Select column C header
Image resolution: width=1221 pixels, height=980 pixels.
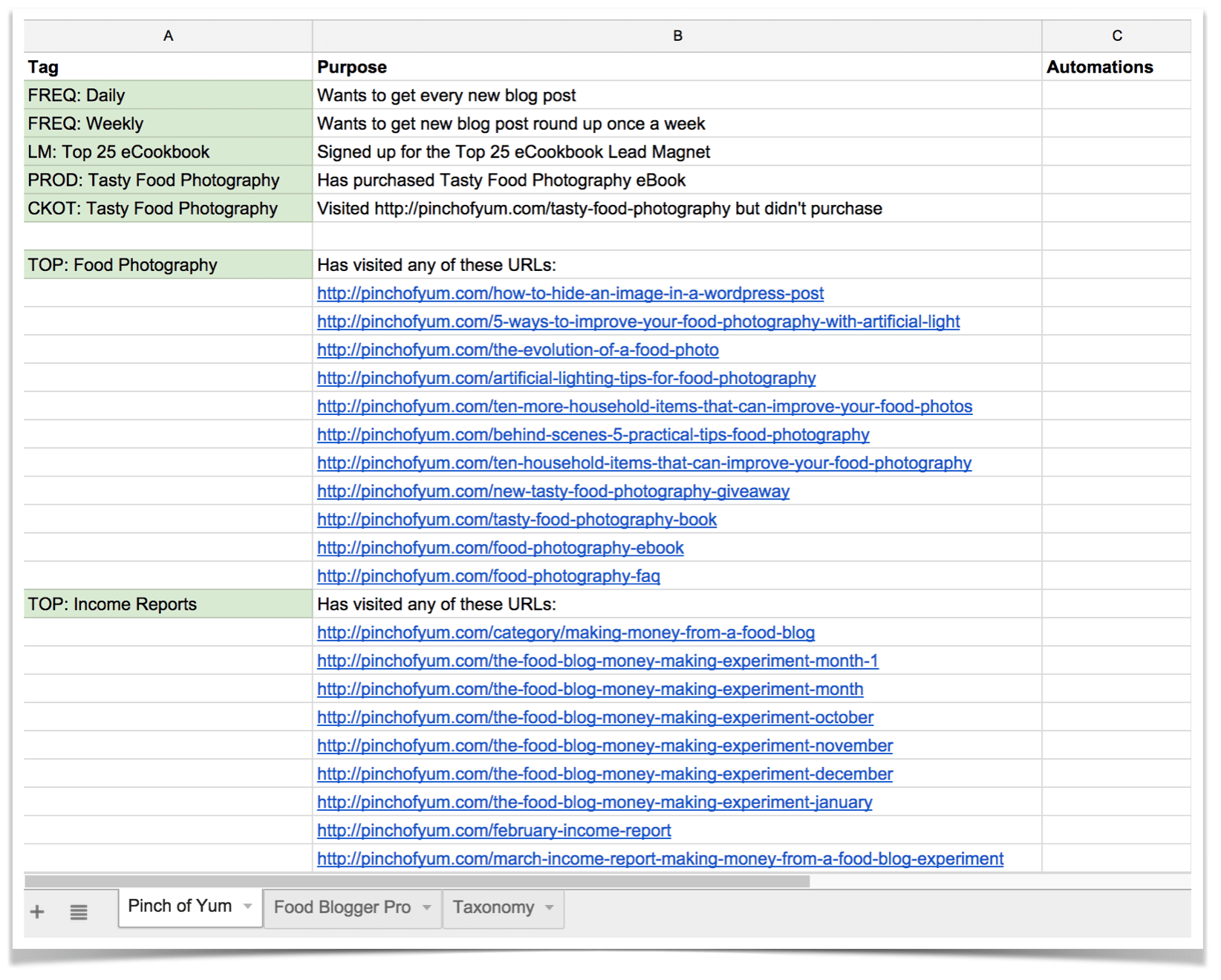[x=1116, y=36]
